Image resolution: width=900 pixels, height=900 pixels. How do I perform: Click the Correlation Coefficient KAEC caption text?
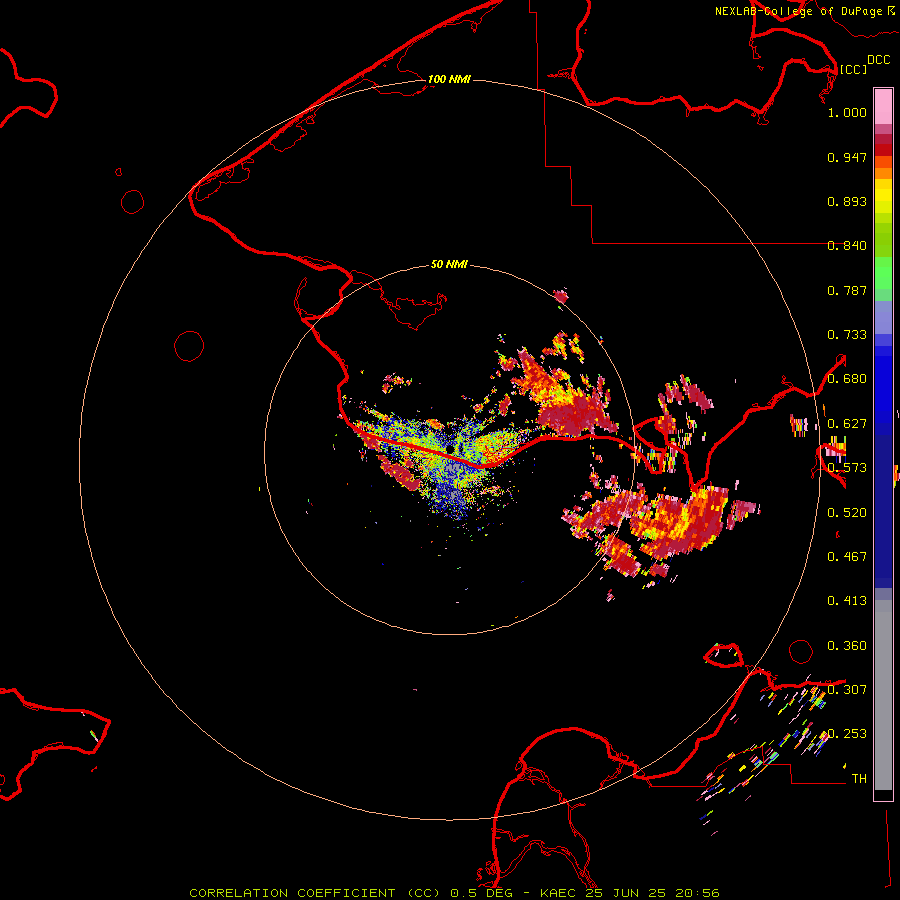click(454, 893)
